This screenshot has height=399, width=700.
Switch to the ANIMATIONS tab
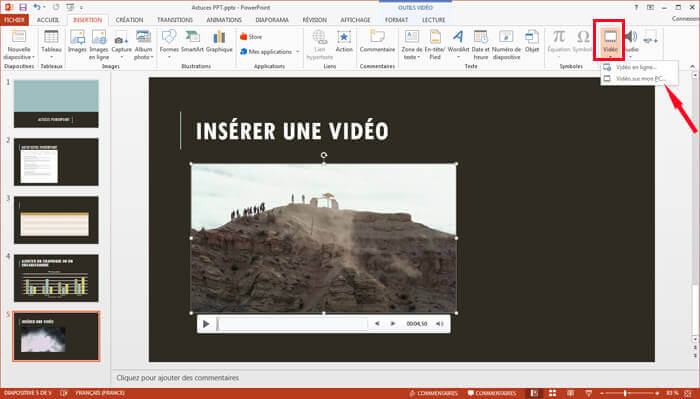(224, 20)
